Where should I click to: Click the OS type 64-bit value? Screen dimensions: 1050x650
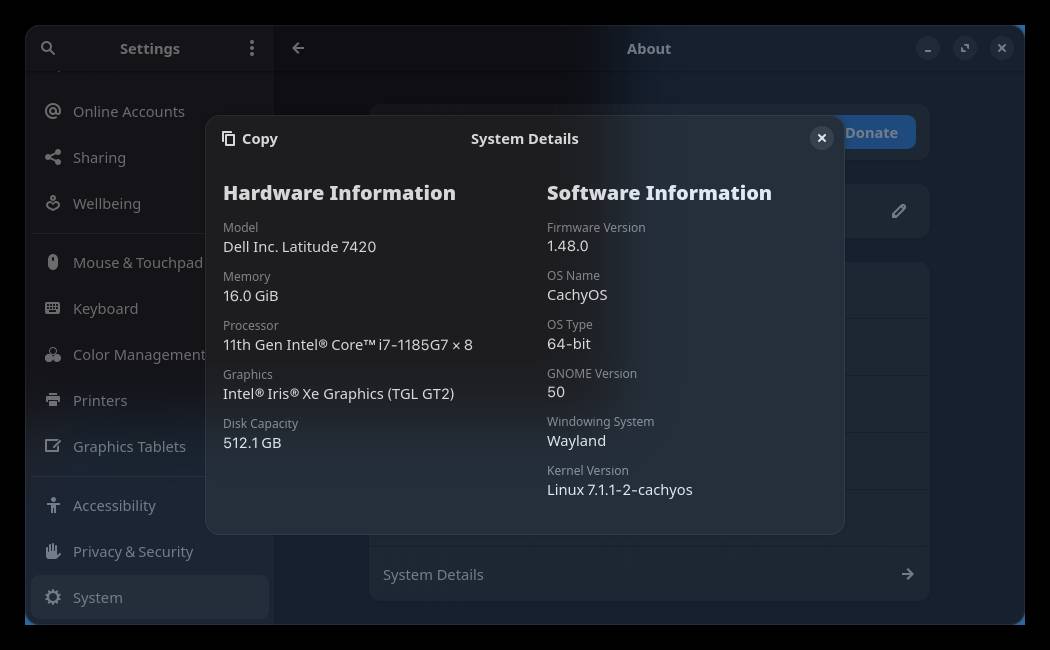[x=569, y=343]
